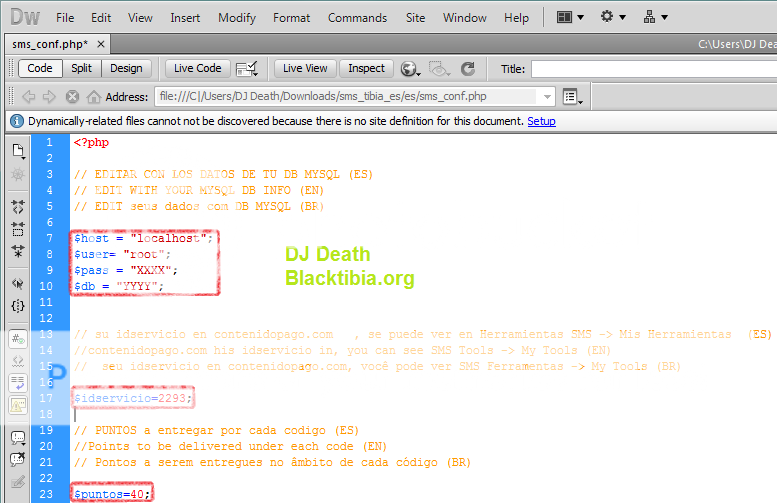This screenshot has width=777, height=503.
Task: Open the Window menu
Action: pos(464,18)
